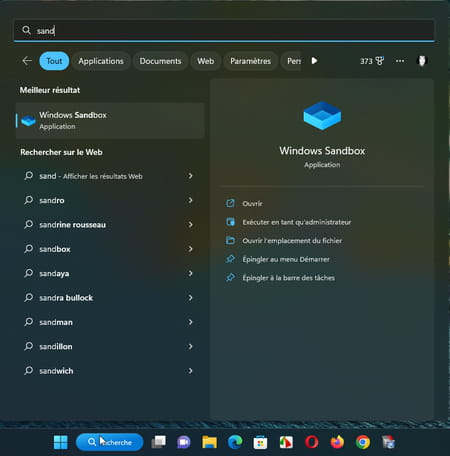The height and width of the screenshot is (456, 450).
Task: Select the 'sandillon' web suggestion
Action: pos(110,346)
